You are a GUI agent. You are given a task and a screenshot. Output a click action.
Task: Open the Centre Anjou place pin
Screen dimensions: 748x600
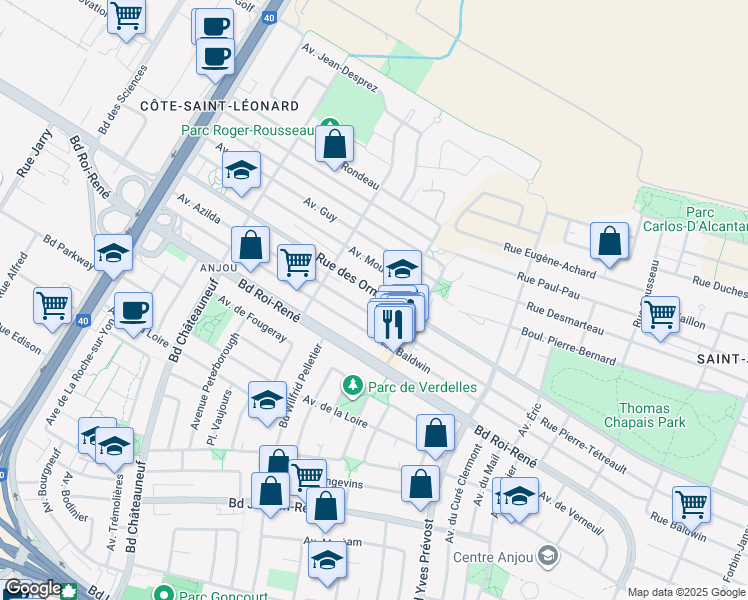pyautogui.click(x=547, y=555)
